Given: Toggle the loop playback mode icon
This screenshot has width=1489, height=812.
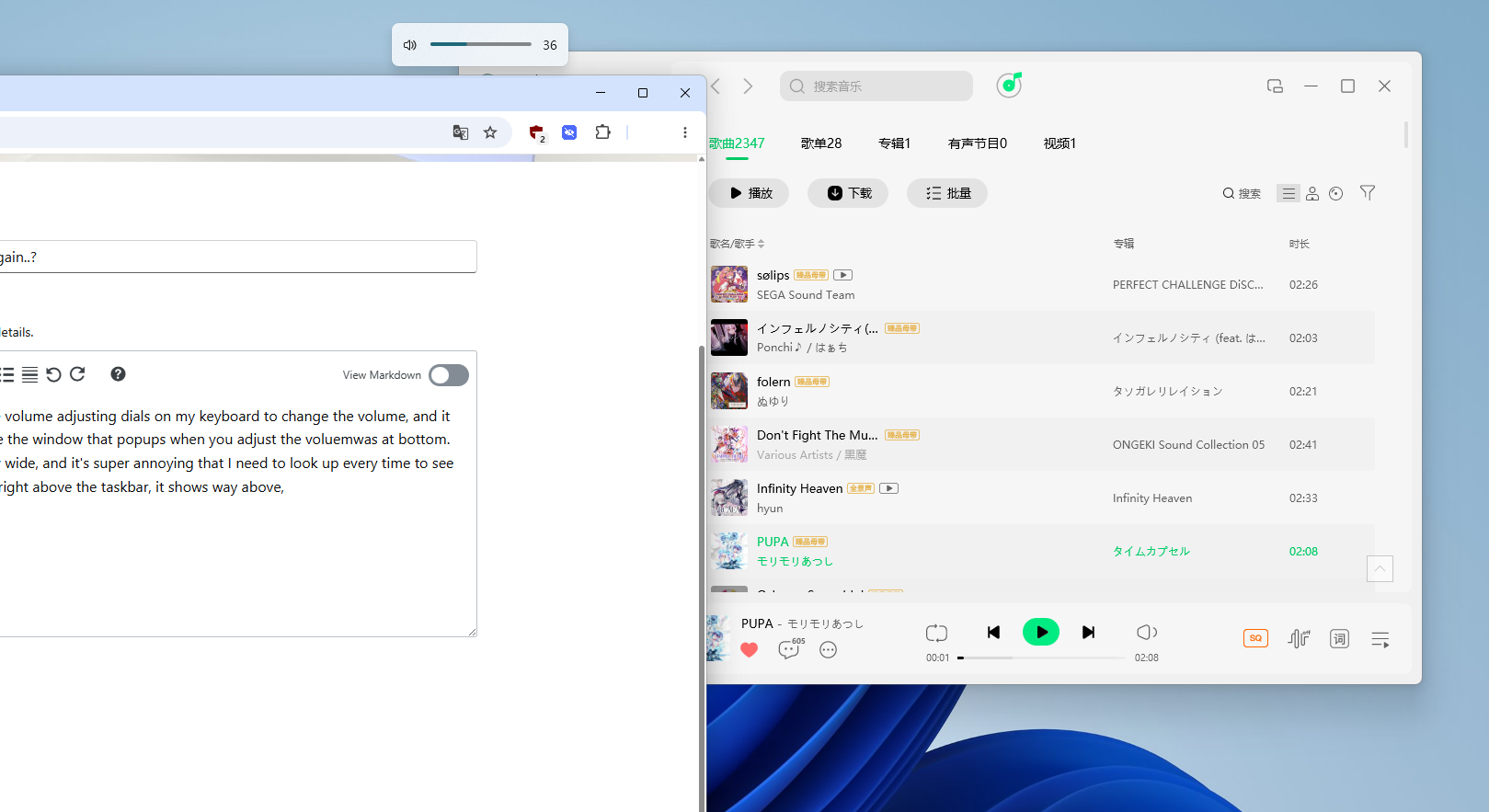Looking at the screenshot, I should coord(936,633).
